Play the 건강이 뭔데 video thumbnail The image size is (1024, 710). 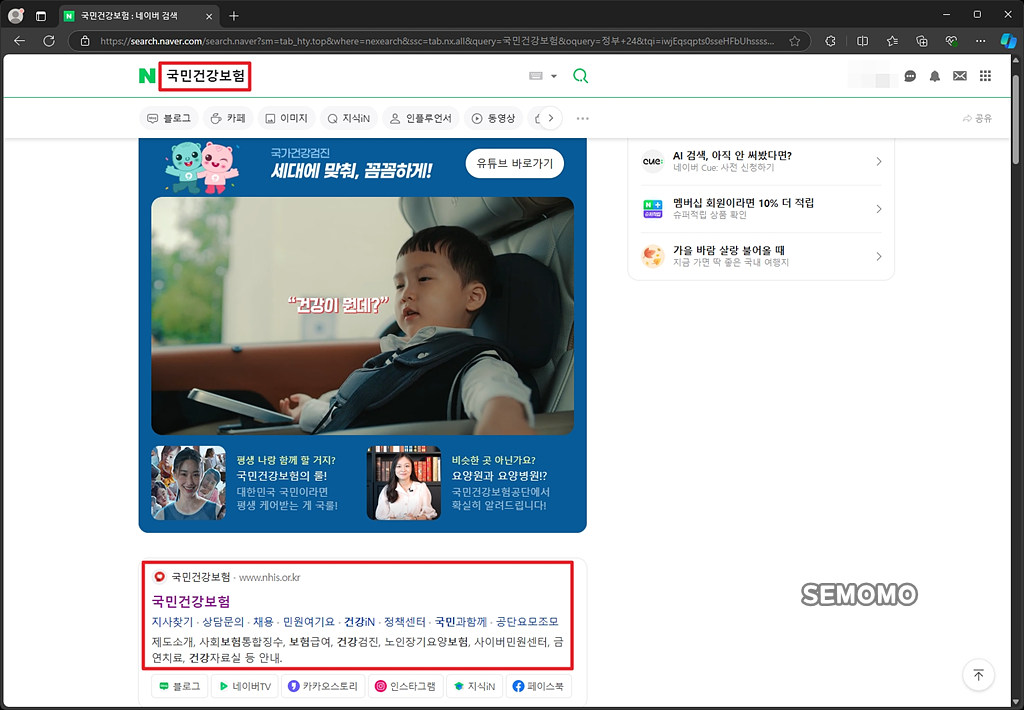tap(362, 316)
